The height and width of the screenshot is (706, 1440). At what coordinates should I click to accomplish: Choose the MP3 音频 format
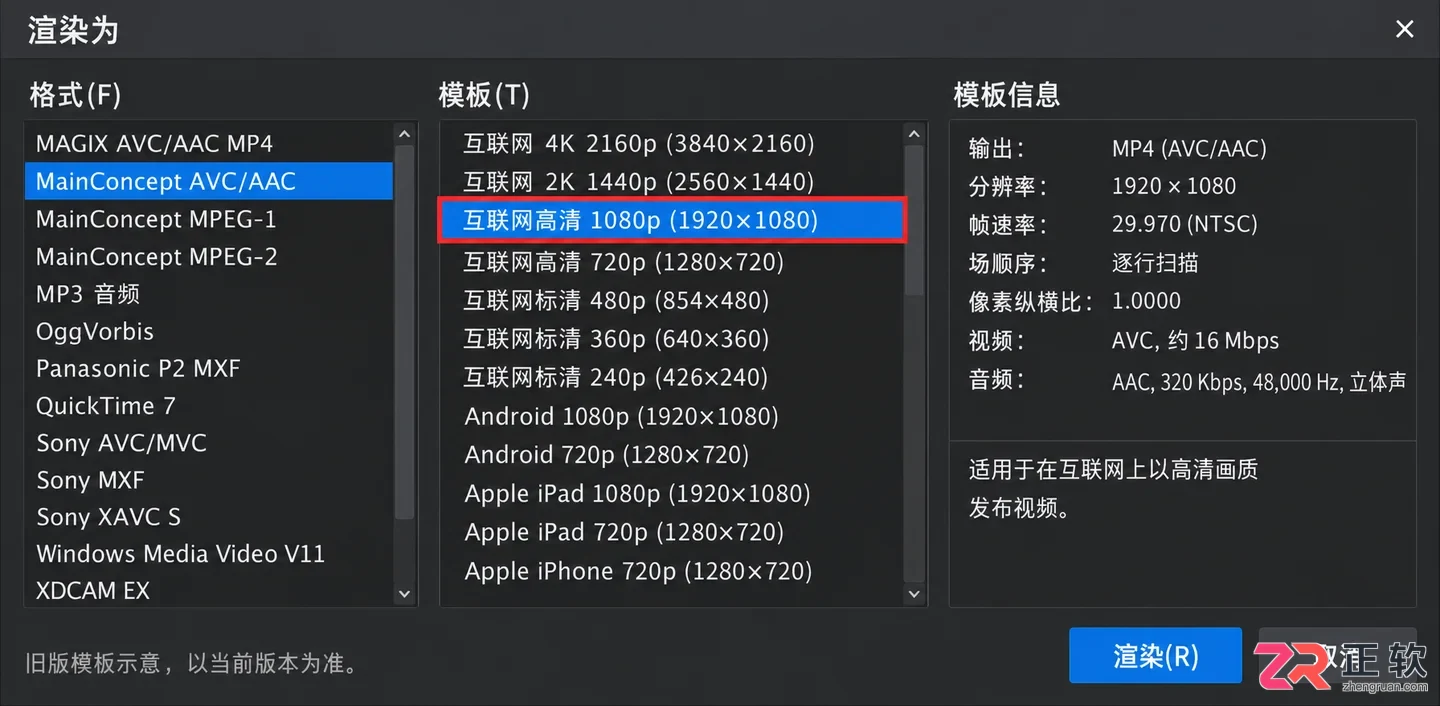(x=209, y=294)
